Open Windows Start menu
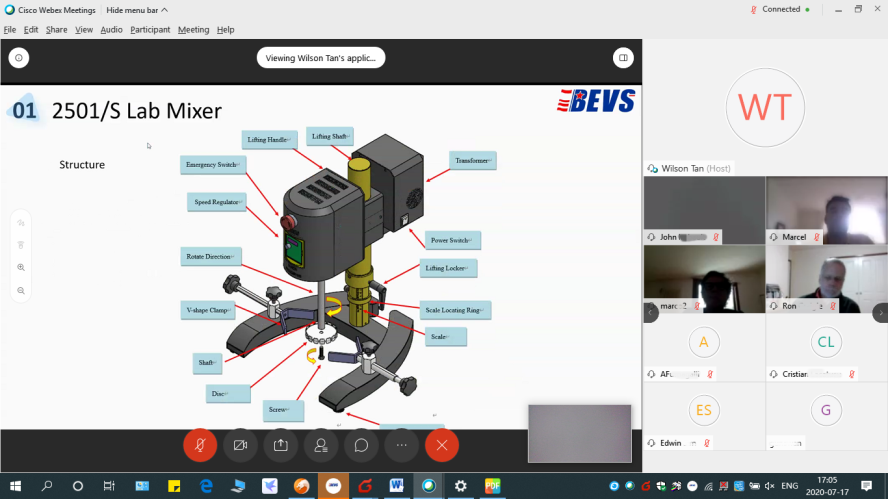 (15, 486)
